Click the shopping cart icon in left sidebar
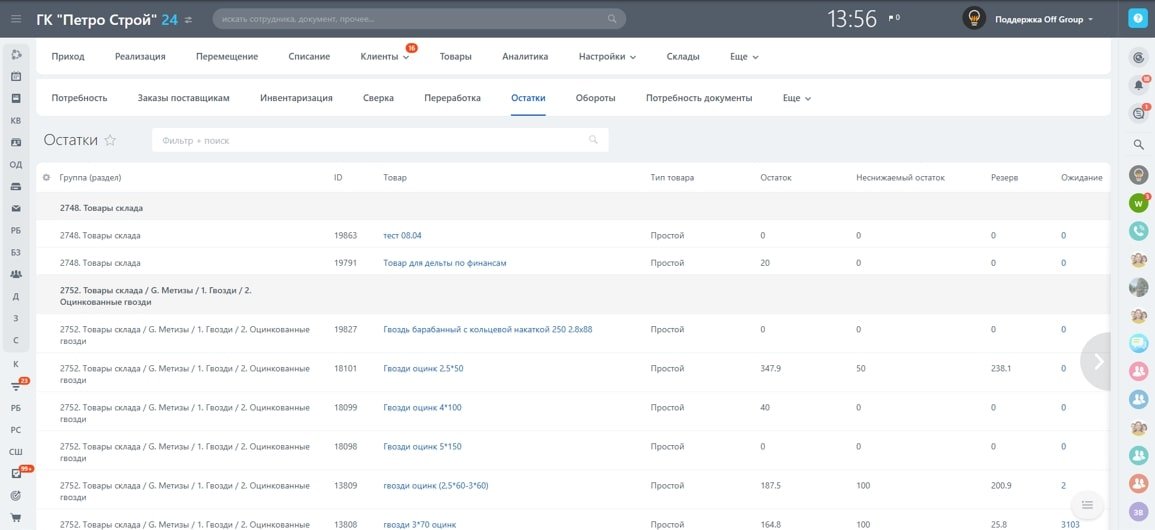 click(16, 517)
